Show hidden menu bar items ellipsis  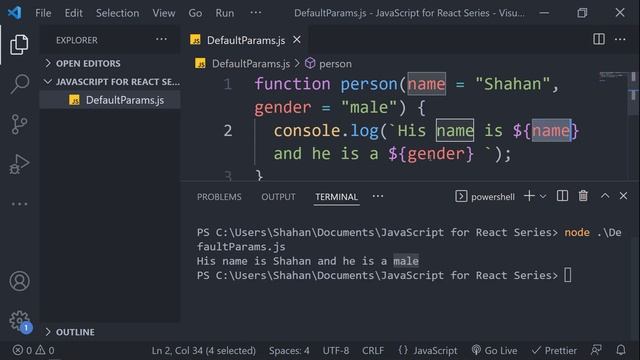pyautogui.click(x=256, y=13)
